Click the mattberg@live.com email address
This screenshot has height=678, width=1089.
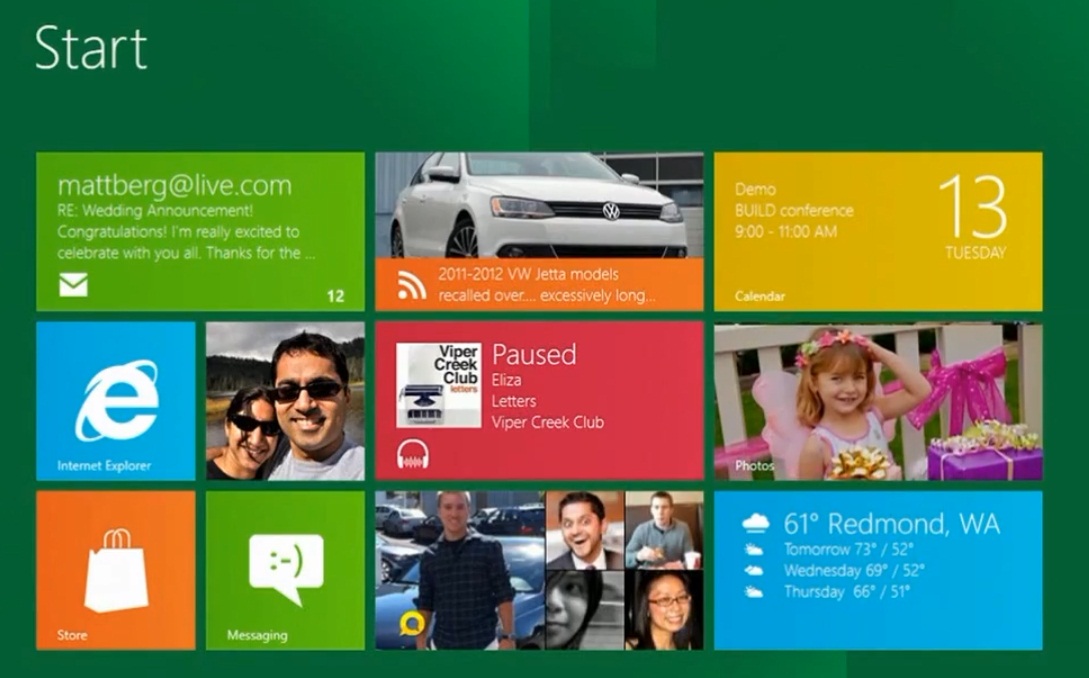[175, 185]
